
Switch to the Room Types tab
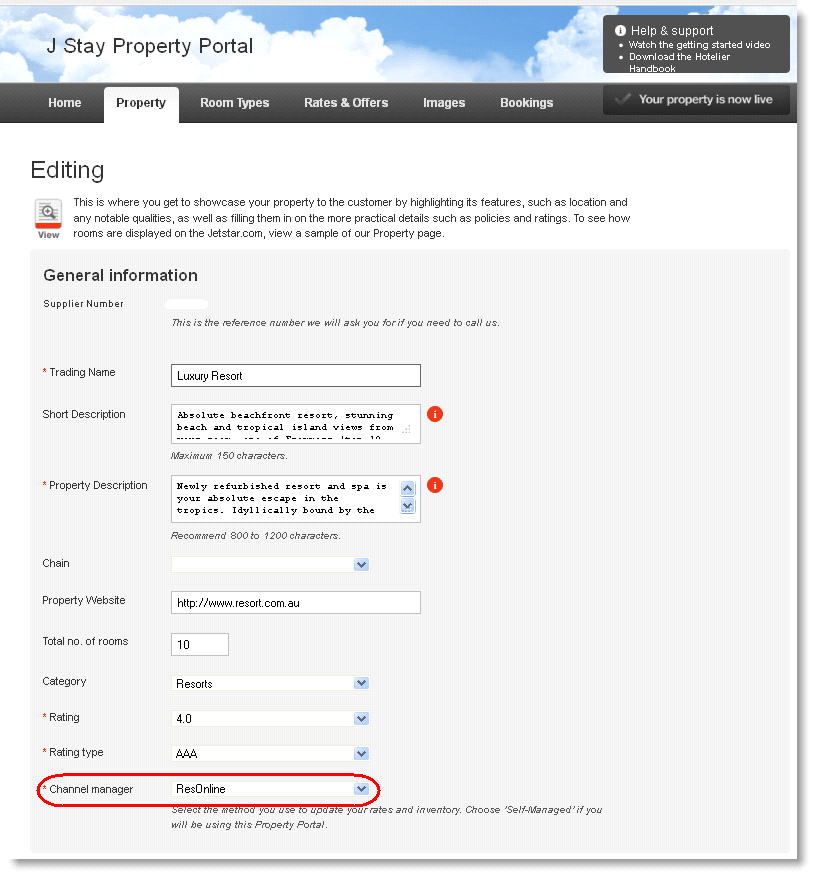coord(235,103)
